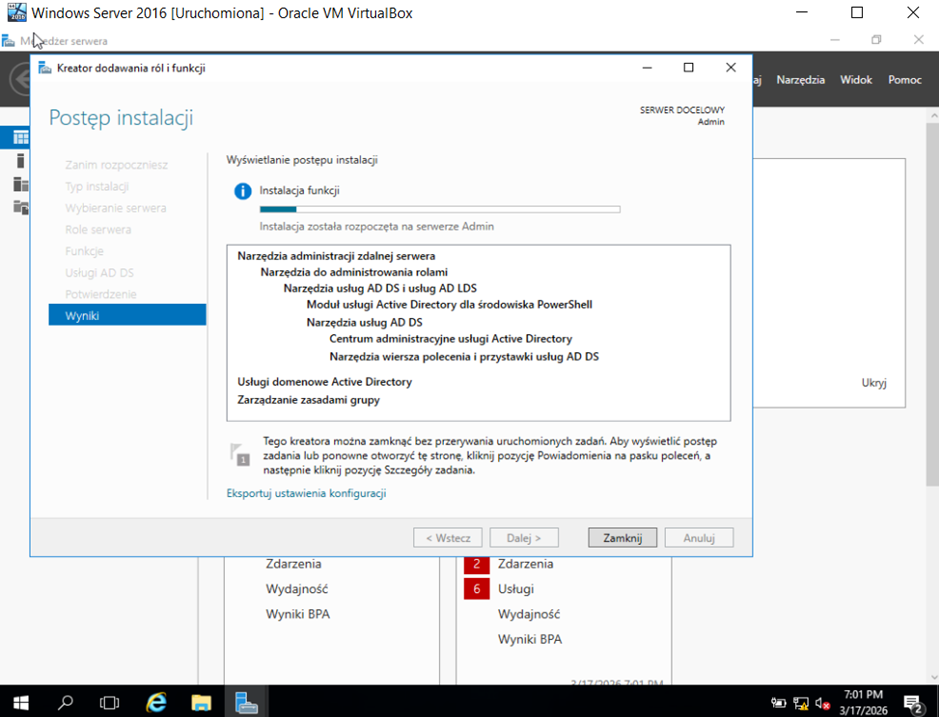The width and height of the screenshot is (939, 717).
Task: Click the Zamknij button
Action: pyautogui.click(x=622, y=538)
